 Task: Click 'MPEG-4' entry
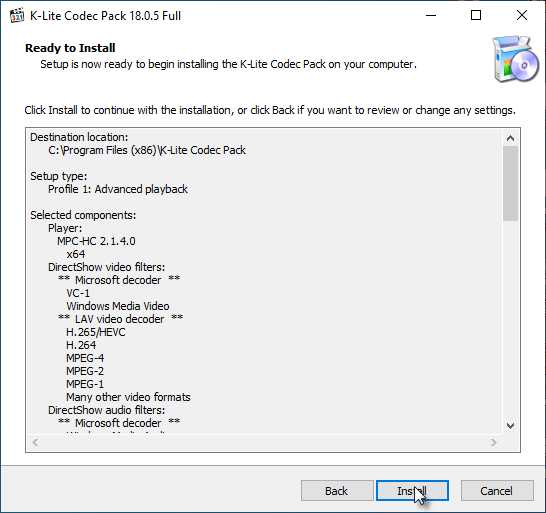[x=85, y=358]
